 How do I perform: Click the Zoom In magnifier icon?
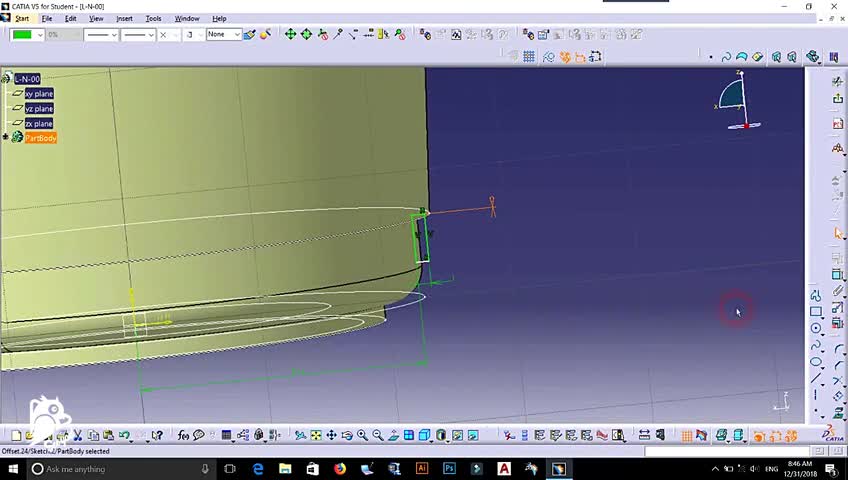[x=362, y=435]
